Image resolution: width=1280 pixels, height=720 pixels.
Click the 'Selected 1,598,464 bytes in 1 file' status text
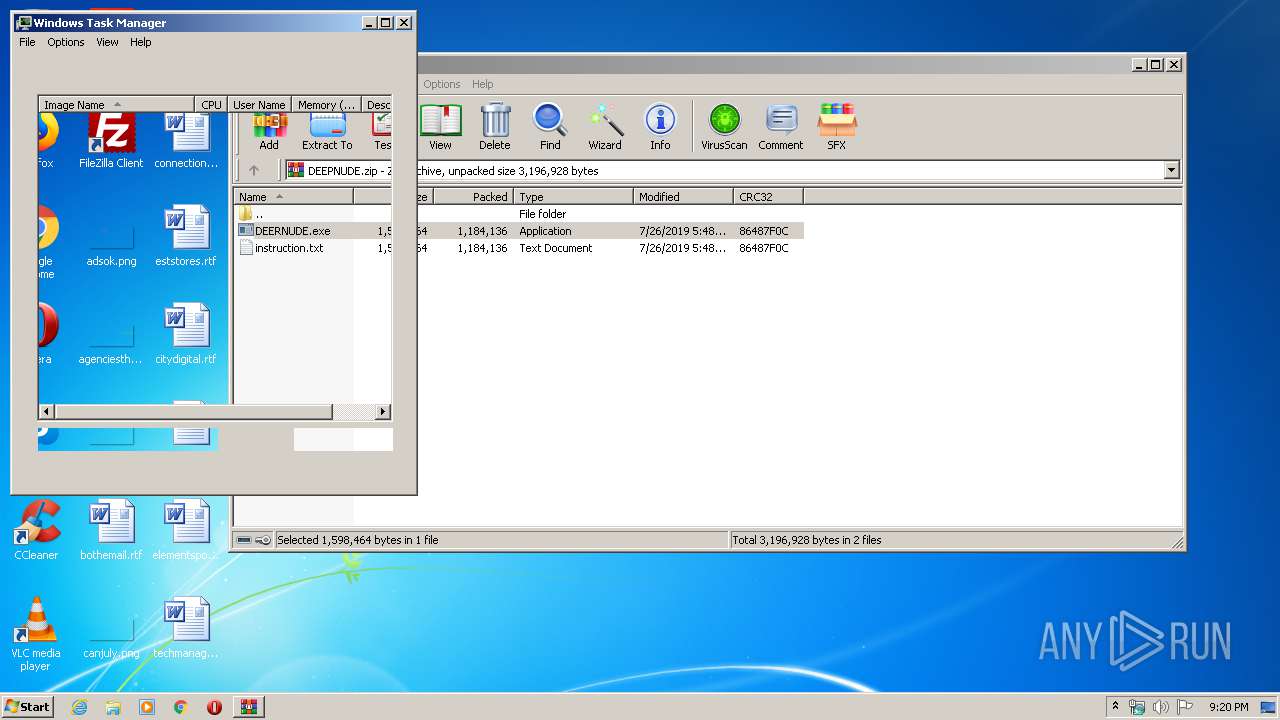coord(357,540)
